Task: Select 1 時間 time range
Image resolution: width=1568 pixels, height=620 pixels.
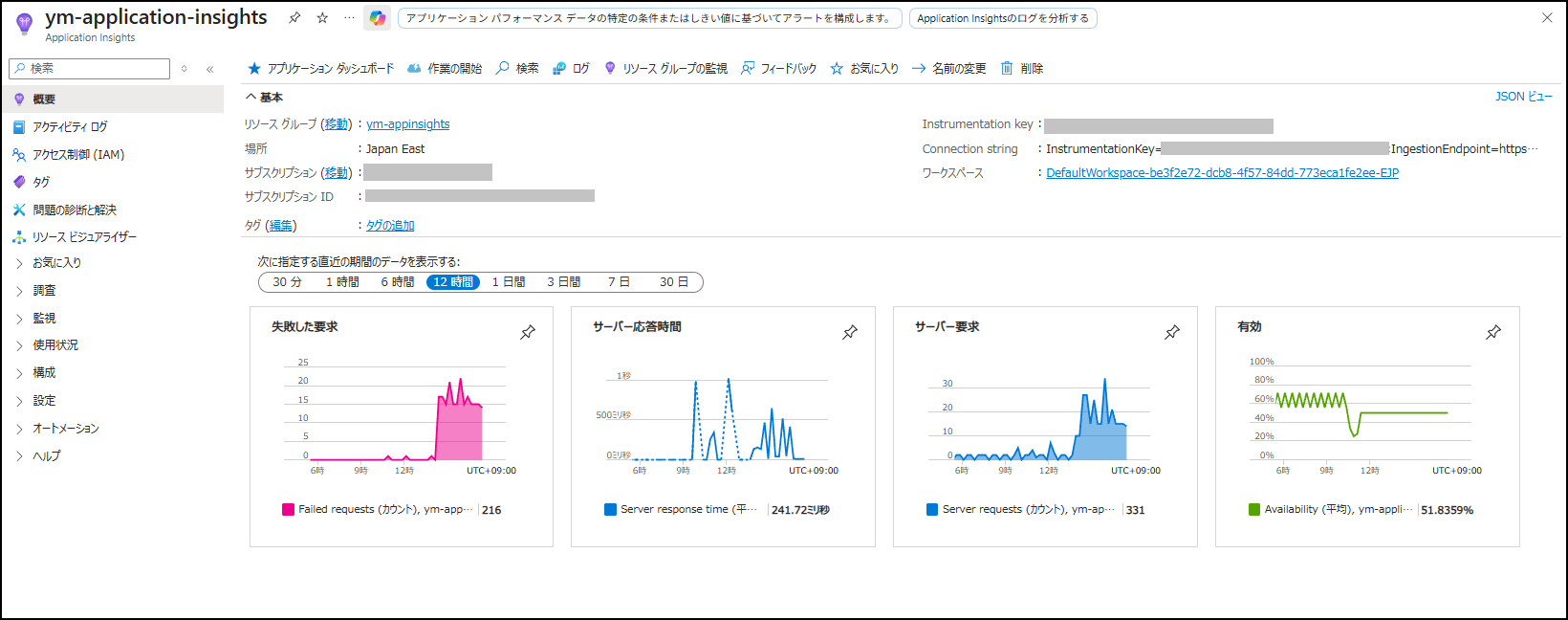Action: coord(342,282)
